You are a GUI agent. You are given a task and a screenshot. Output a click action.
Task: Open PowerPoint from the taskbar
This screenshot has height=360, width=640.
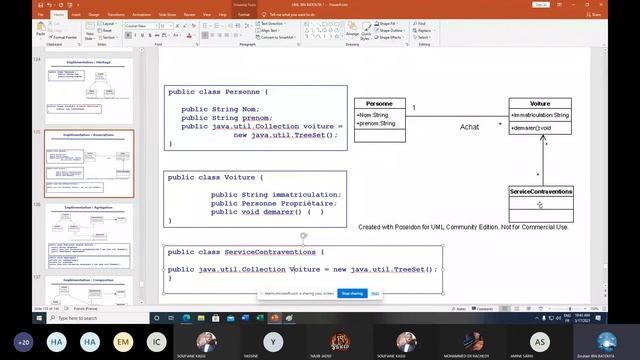pyautogui.click(x=275, y=318)
